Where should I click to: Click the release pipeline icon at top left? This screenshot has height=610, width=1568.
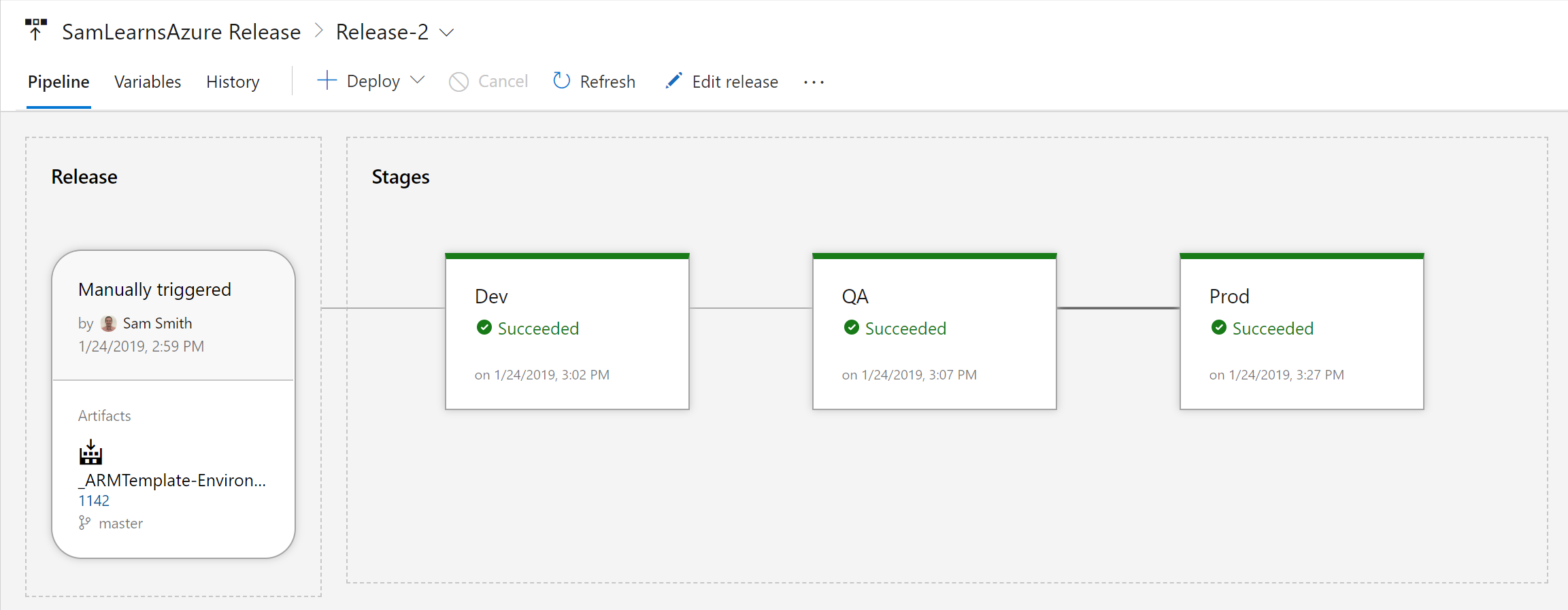(35, 30)
